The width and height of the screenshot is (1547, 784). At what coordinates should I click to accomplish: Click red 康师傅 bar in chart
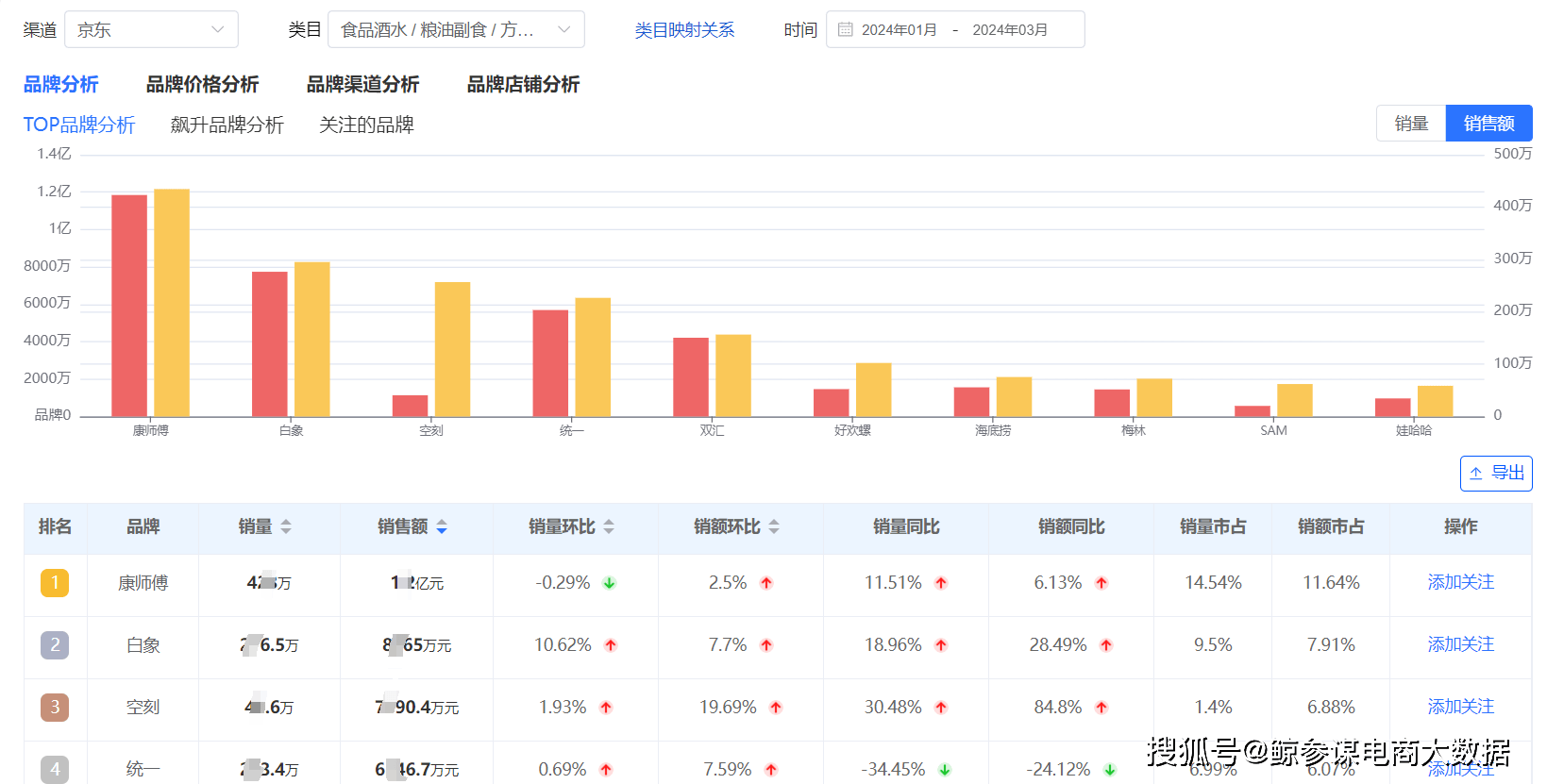tap(129, 306)
